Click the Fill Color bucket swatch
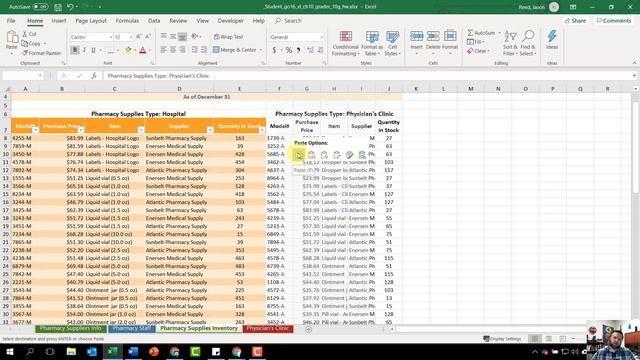This screenshot has height=360, width=640. click(x=128, y=50)
